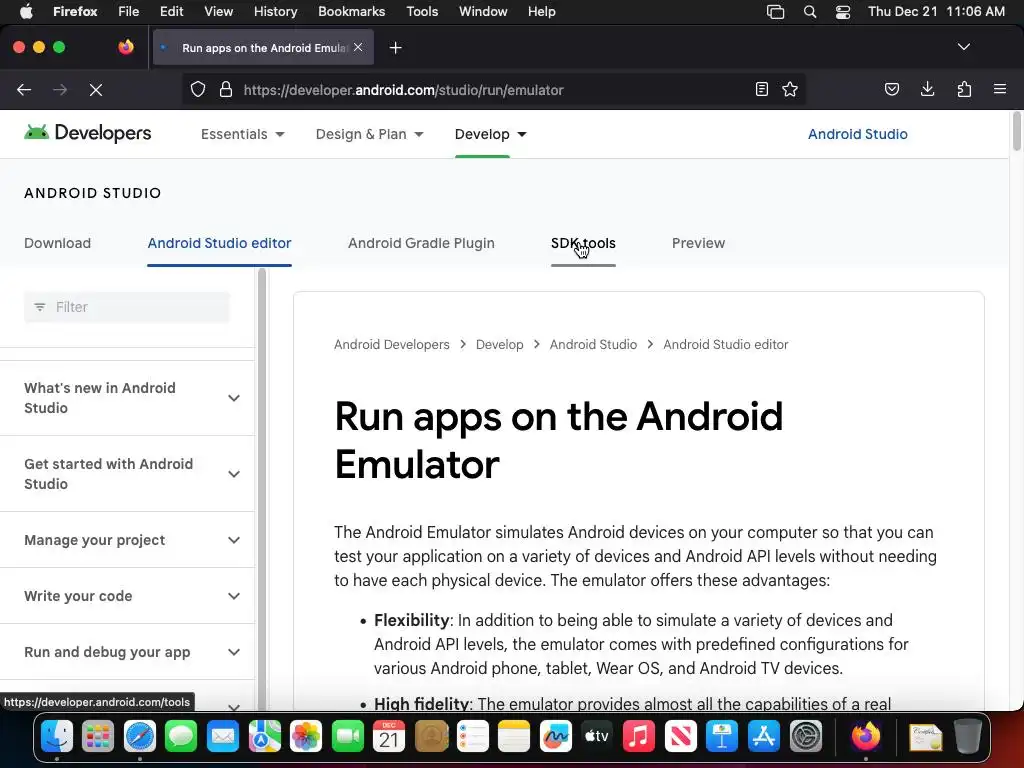Stop loading the page with X button
The height and width of the screenshot is (768, 1024).
[x=96, y=89]
